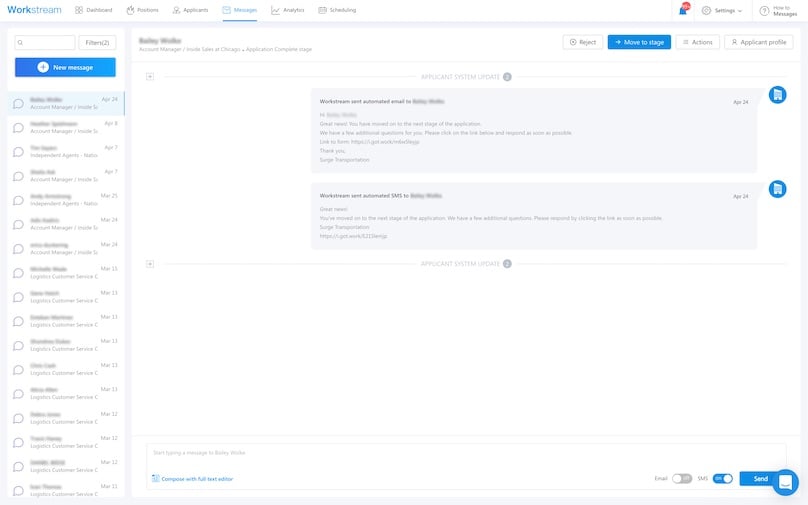Toggle the Email switch on
Screen dimensions: 808x505
tap(682, 479)
